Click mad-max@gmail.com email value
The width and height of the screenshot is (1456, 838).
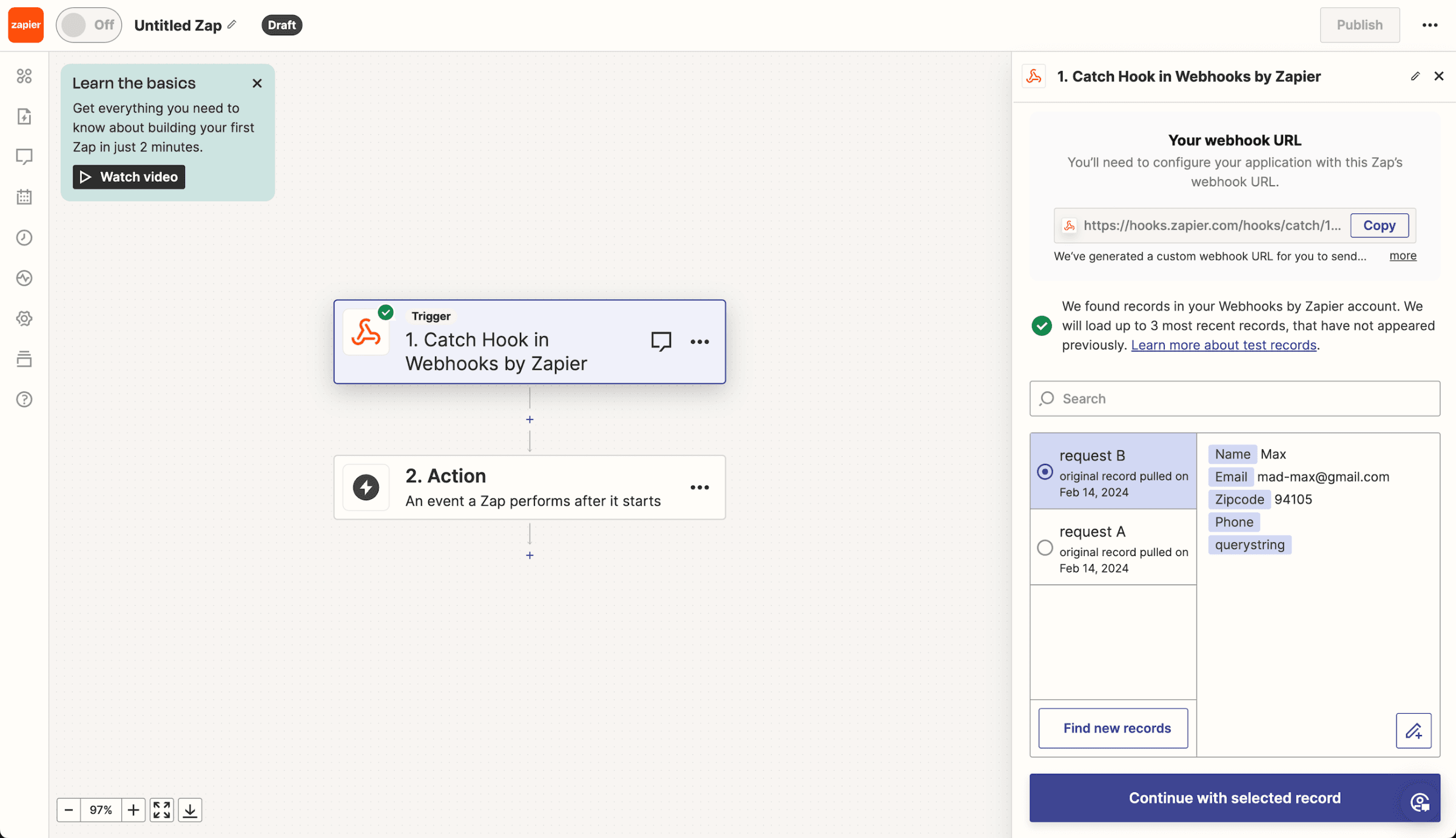click(1323, 477)
